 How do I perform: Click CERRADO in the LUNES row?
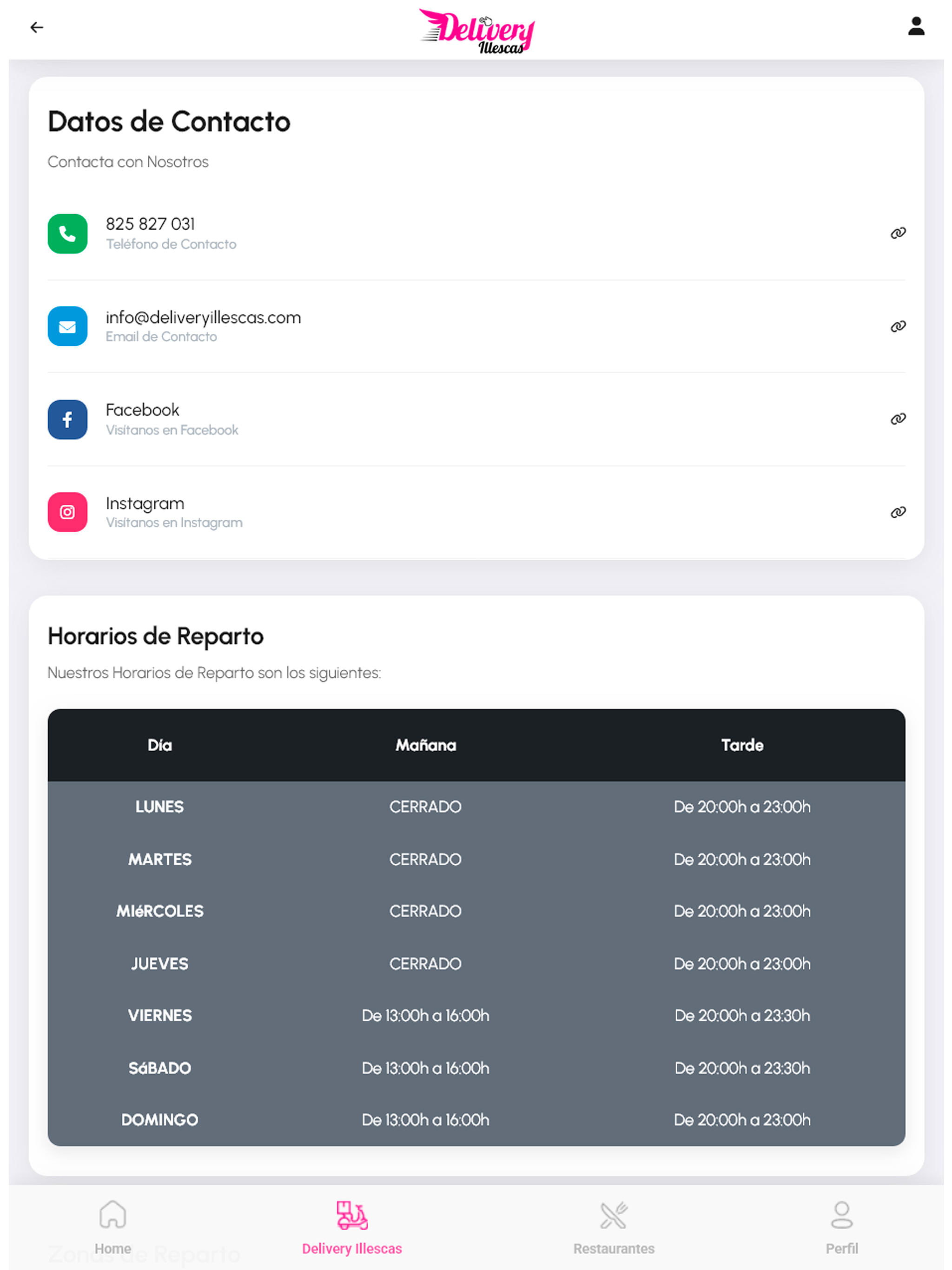(x=425, y=807)
